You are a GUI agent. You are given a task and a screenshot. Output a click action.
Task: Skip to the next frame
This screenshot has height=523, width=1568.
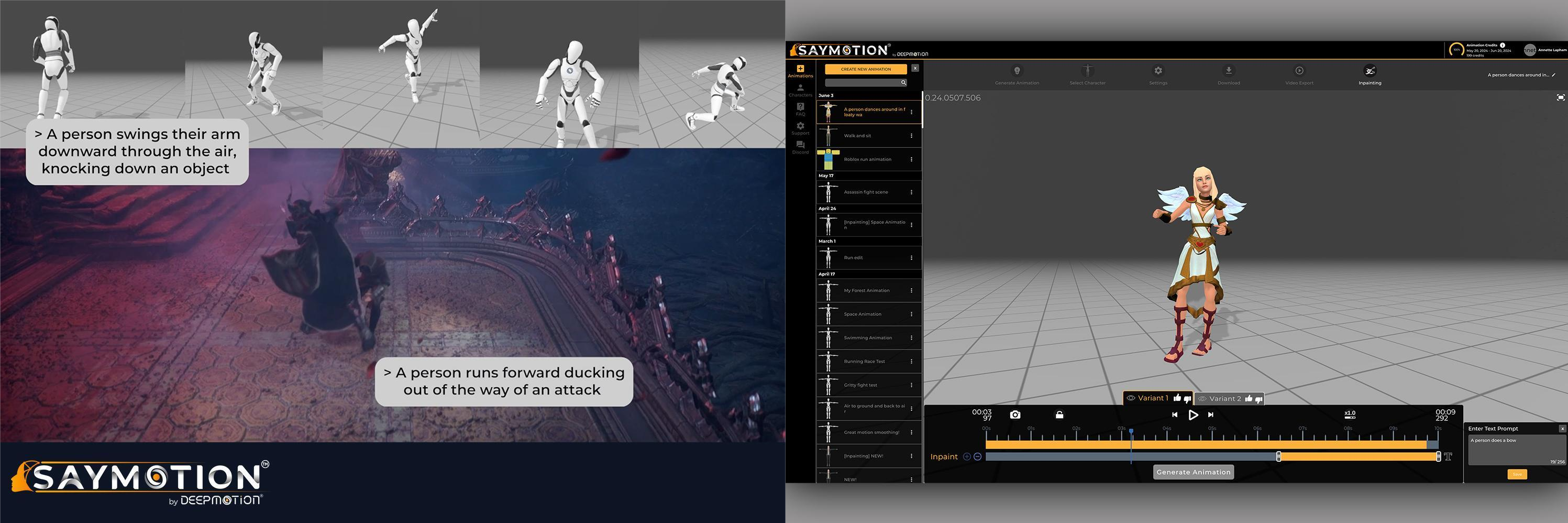1211,415
